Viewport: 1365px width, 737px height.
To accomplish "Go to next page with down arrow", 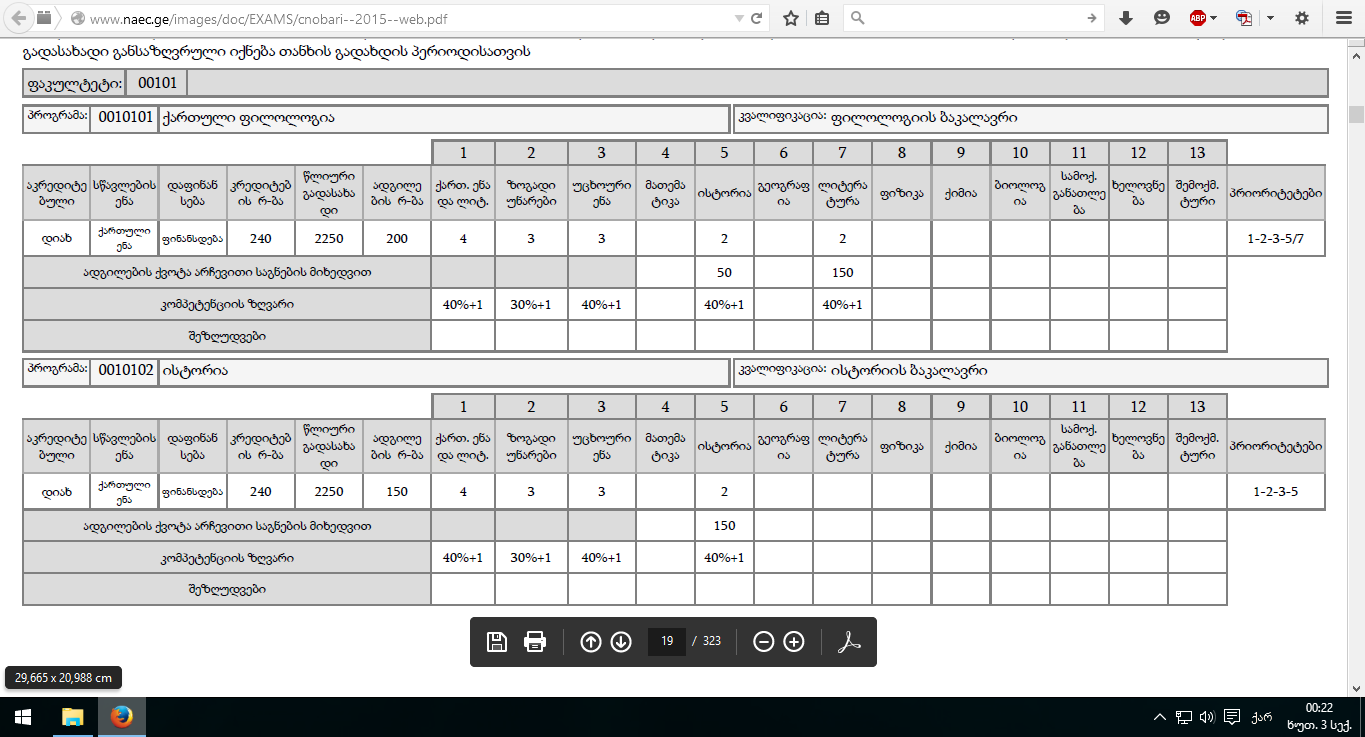I will (x=621, y=642).
